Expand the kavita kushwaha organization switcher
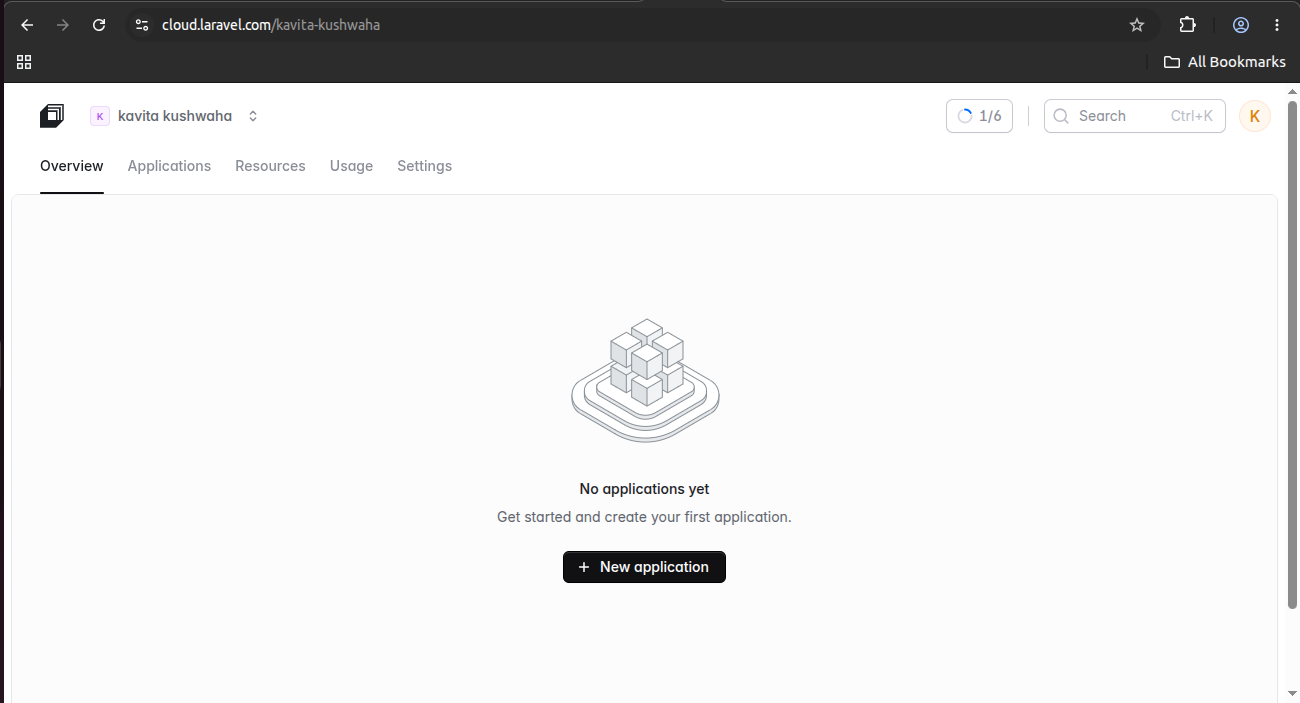The width and height of the screenshot is (1300, 703). pyautogui.click(x=175, y=116)
